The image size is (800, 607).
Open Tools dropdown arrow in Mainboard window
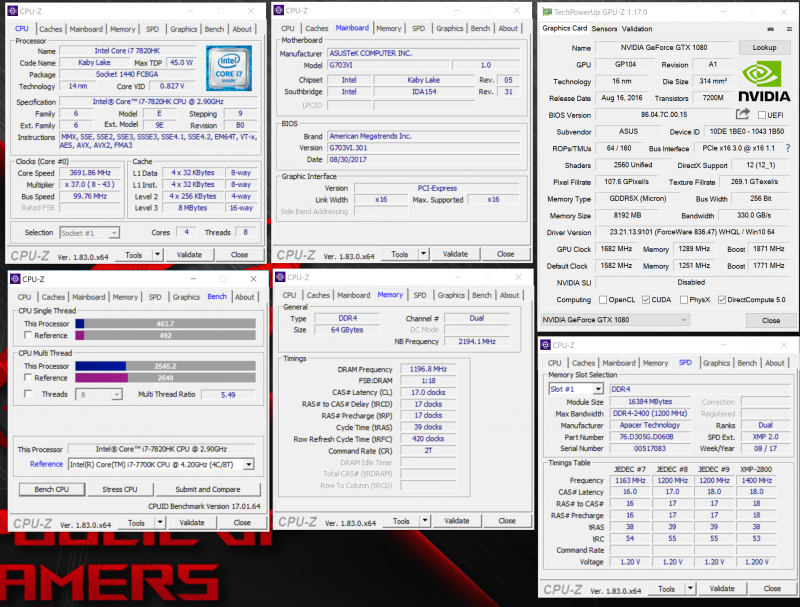coord(423,254)
